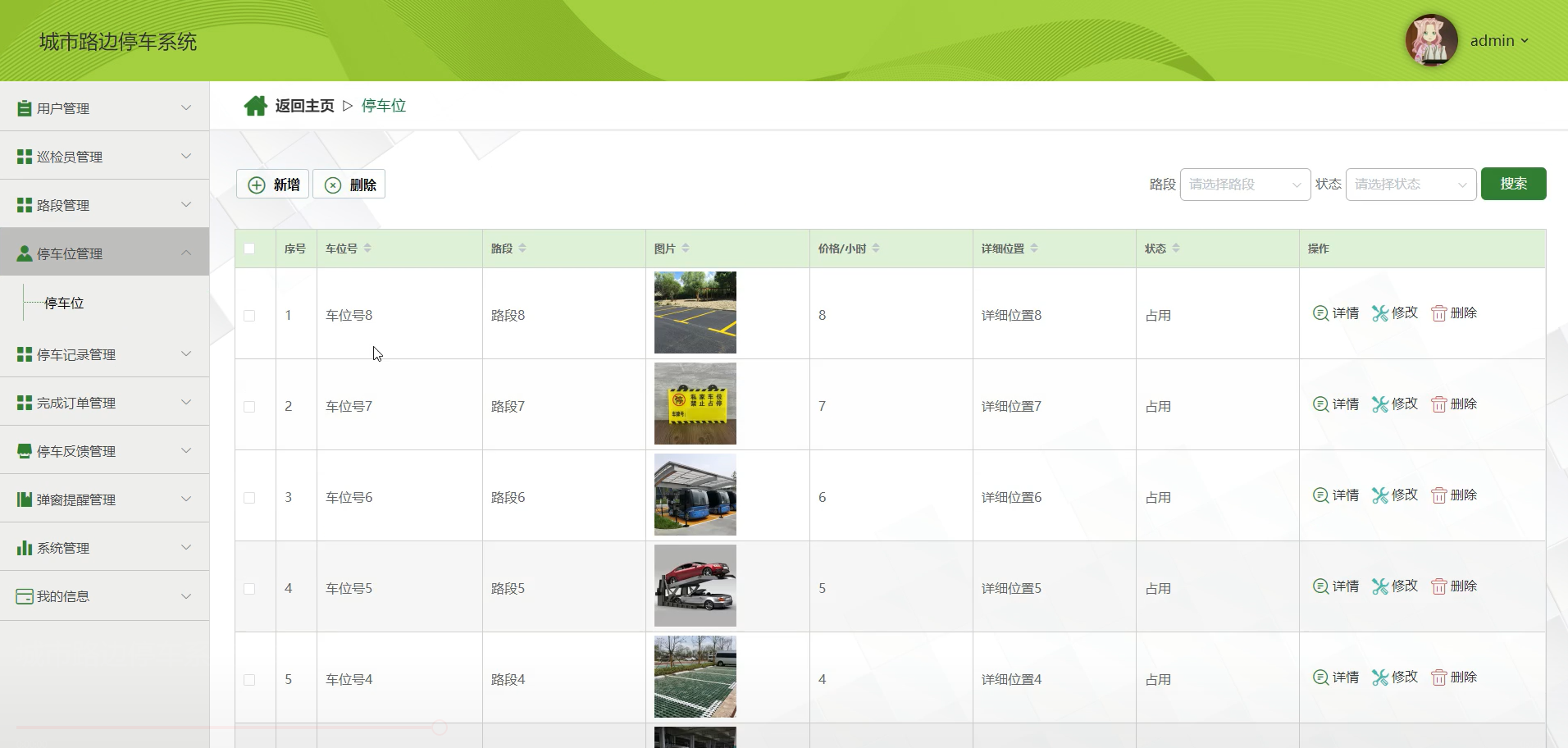1568x748 pixels.
Task: Edit 车位号7 with 修改
Action: pos(1395,404)
